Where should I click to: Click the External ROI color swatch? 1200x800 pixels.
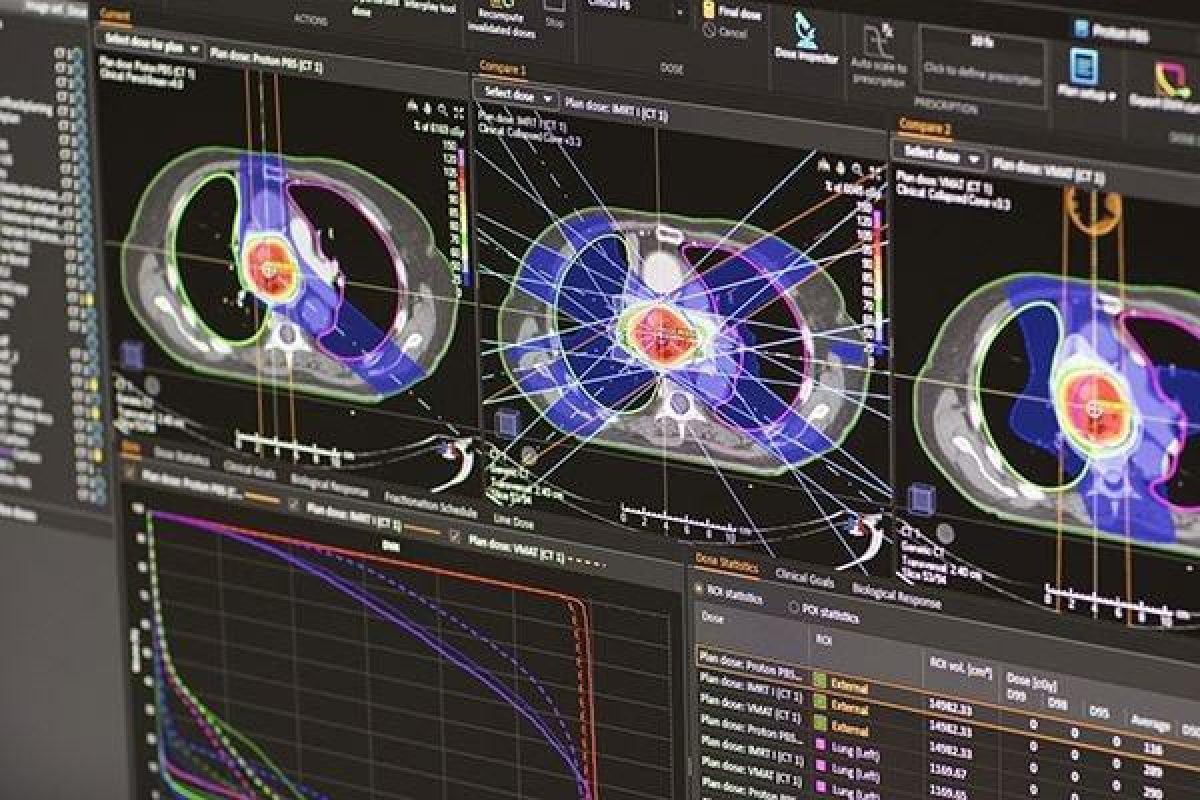pos(819,680)
